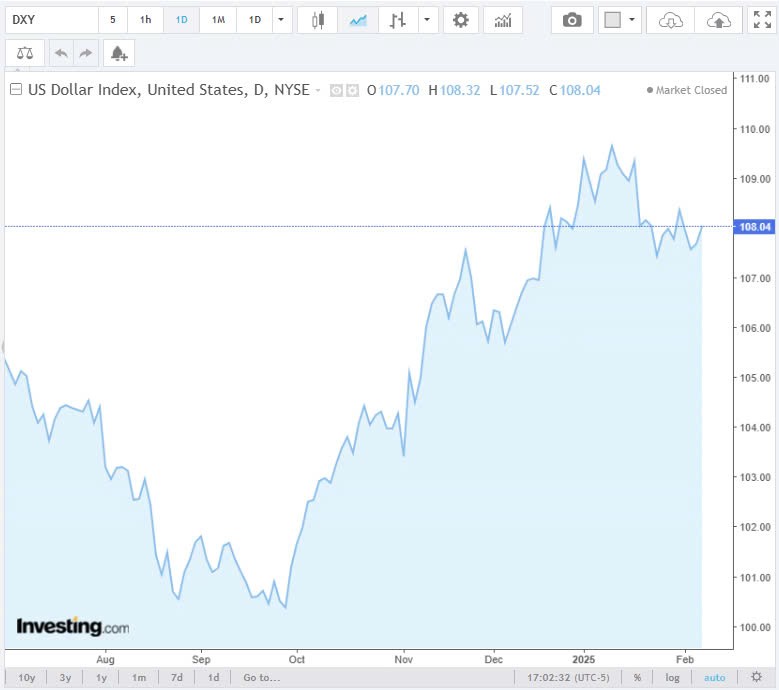Image resolution: width=779 pixels, height=690 pixels.
Task: Open the indicators chart icon
Action: click(503, 20)
